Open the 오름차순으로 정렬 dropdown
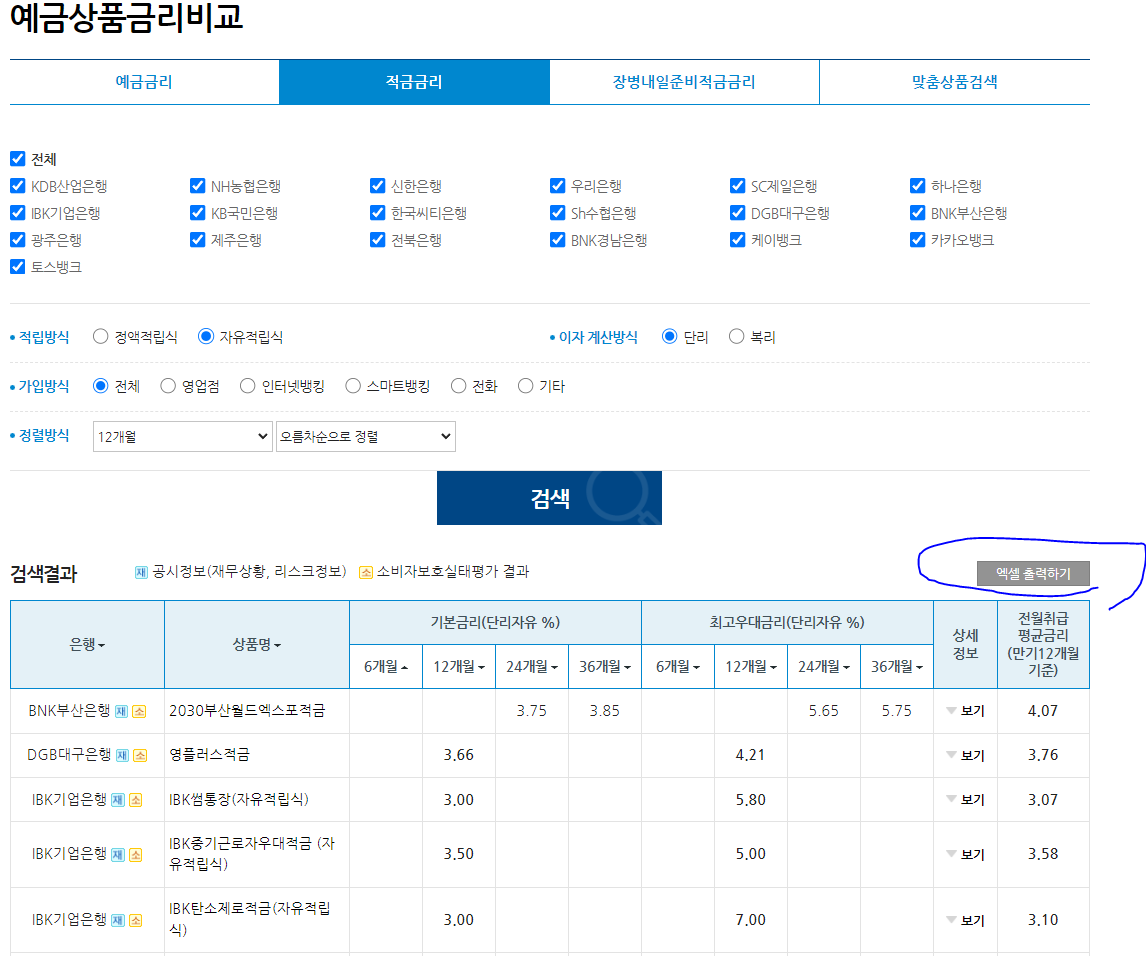Screen dimensions: 1146x956 (x=365, y=436)
